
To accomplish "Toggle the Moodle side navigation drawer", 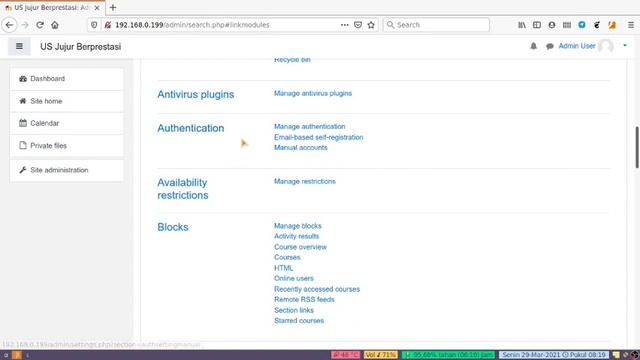I will [19, 46].
